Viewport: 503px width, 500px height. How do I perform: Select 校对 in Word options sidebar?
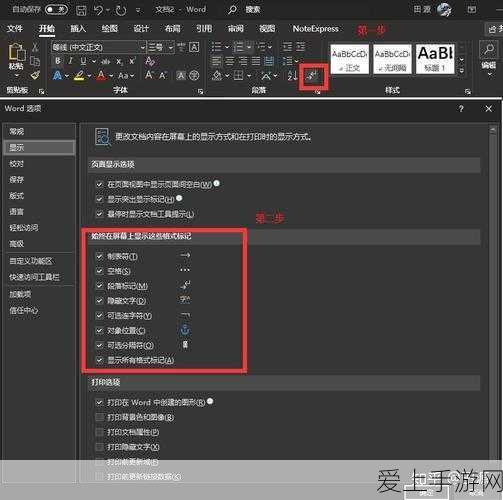(x=39, y=164)
